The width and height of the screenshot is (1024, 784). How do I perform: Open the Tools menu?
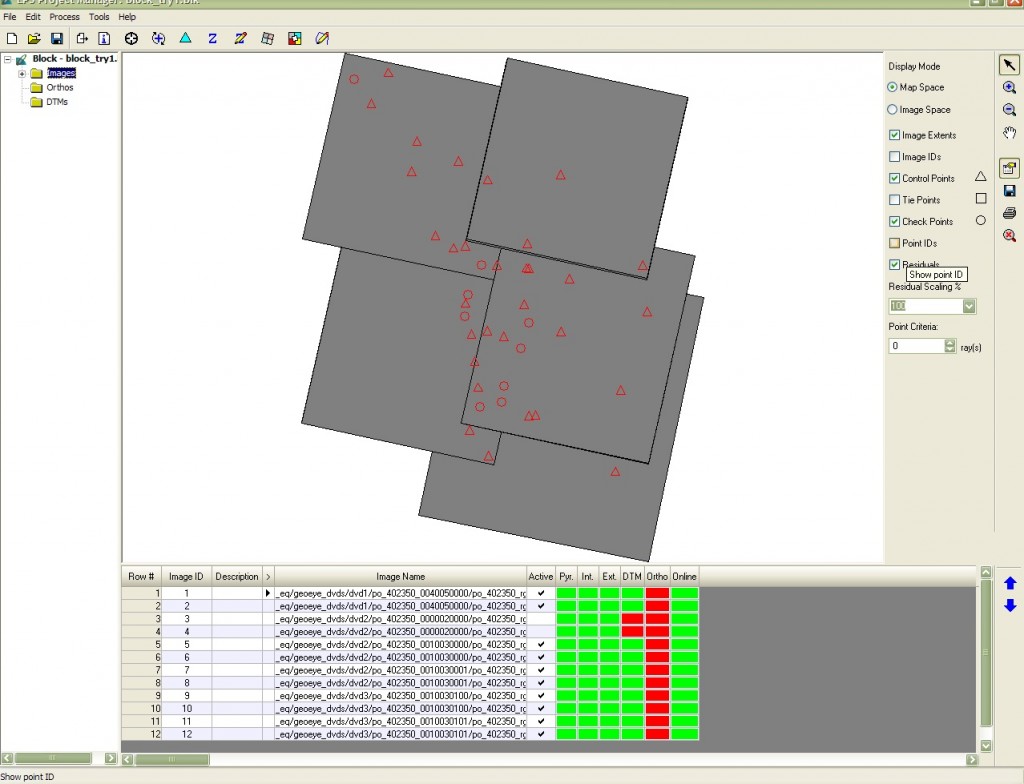pos(99,17)
